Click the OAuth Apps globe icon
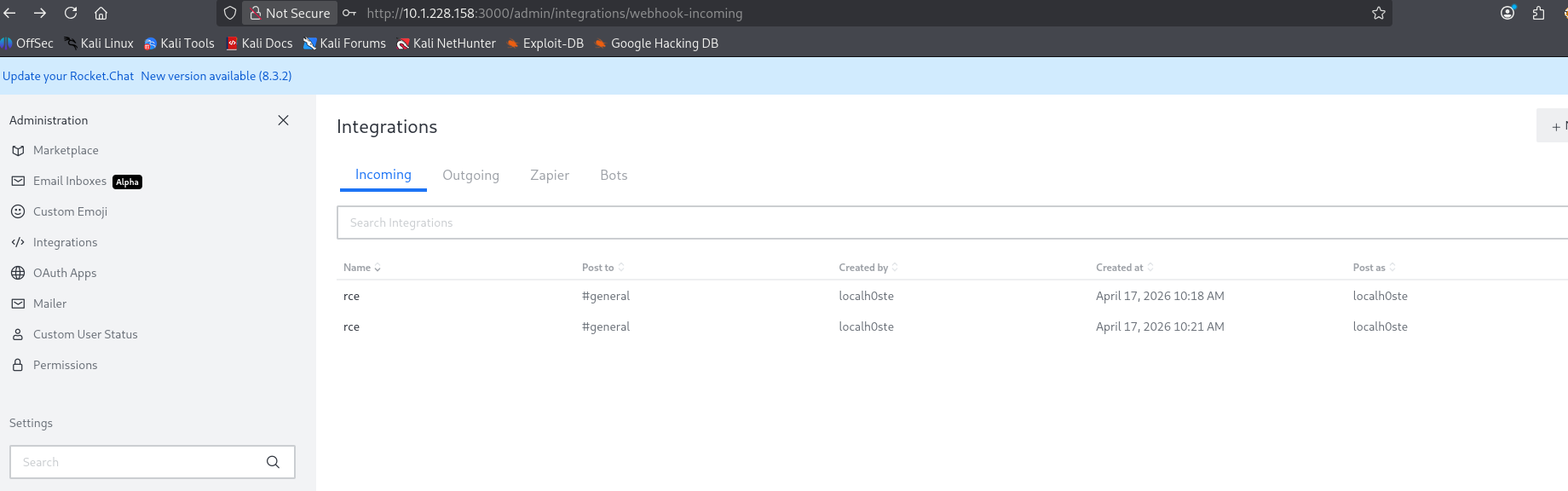1568x491 pixels. (x=18, y=274)
